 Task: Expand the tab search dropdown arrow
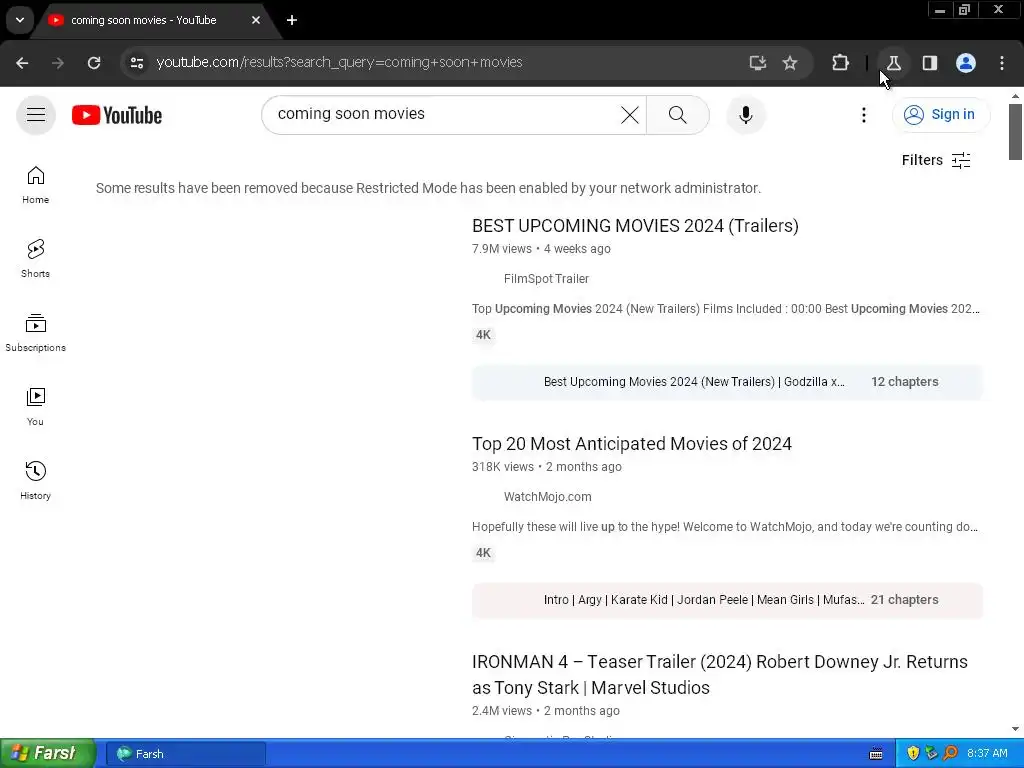click(20, 20)
